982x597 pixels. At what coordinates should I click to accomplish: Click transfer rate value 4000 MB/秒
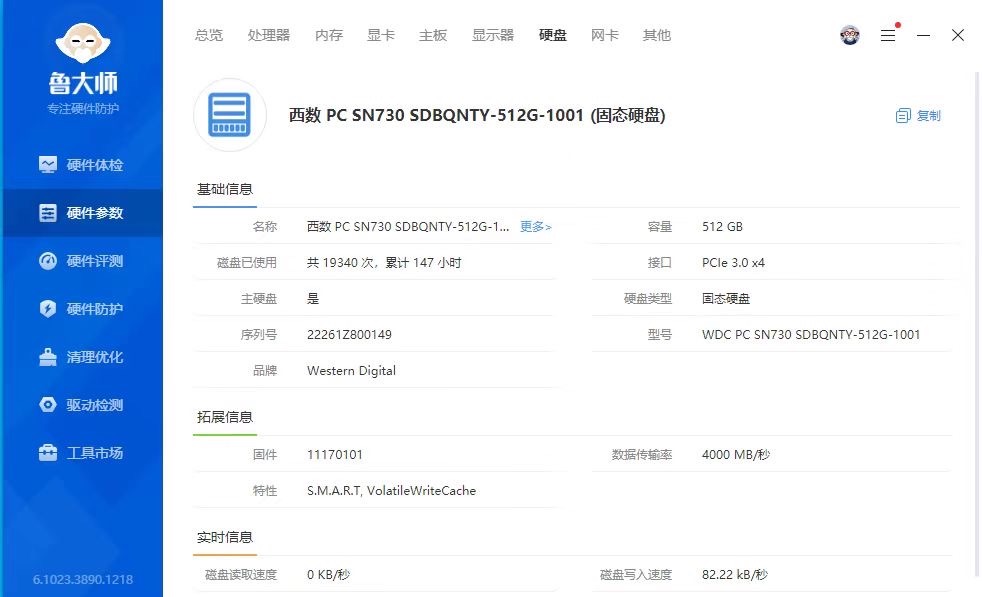click(x=736, y=455)
